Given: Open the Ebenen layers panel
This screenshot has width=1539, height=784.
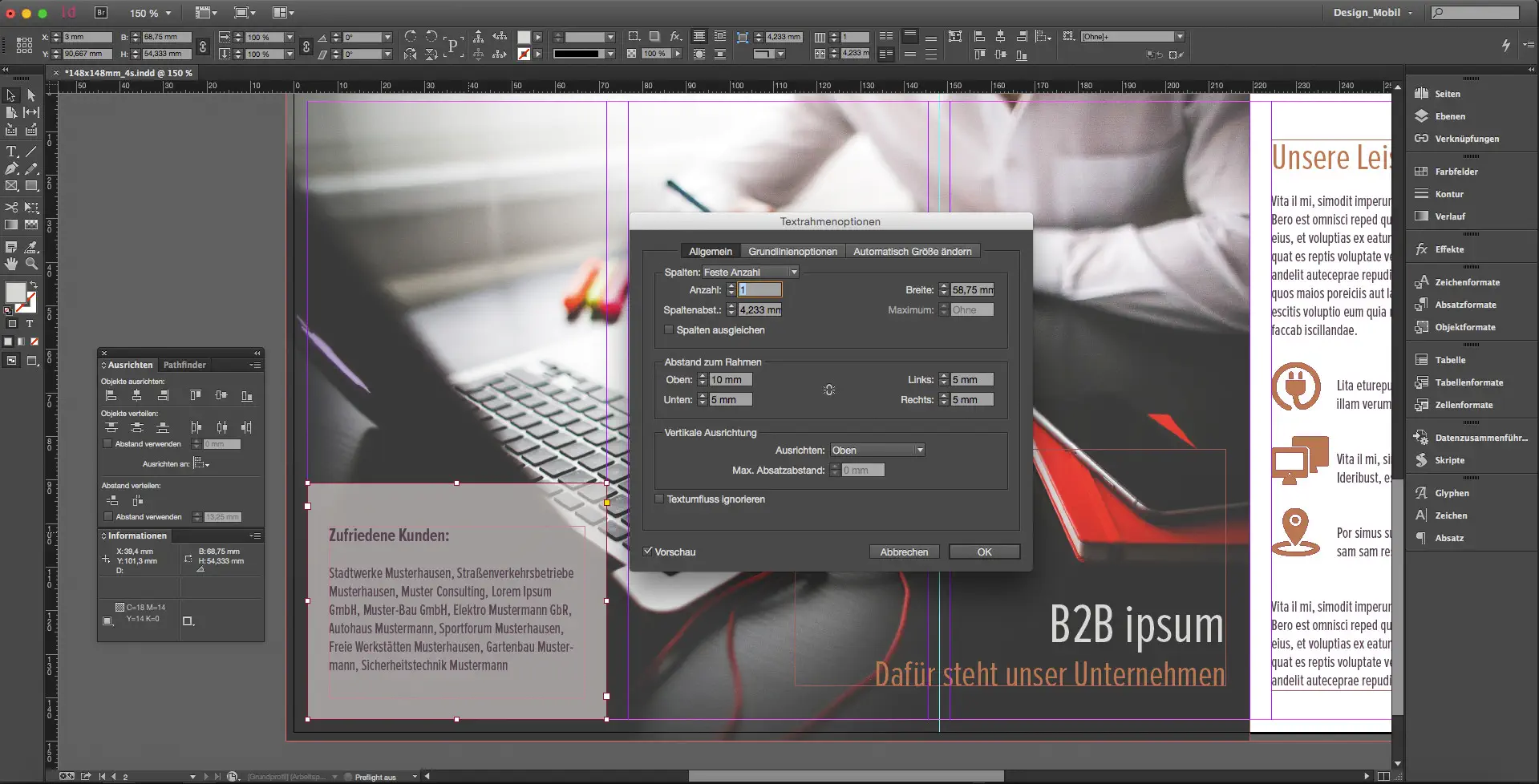Looking at the screenshot, I should pyautogui.click(x=1449, y=116).
